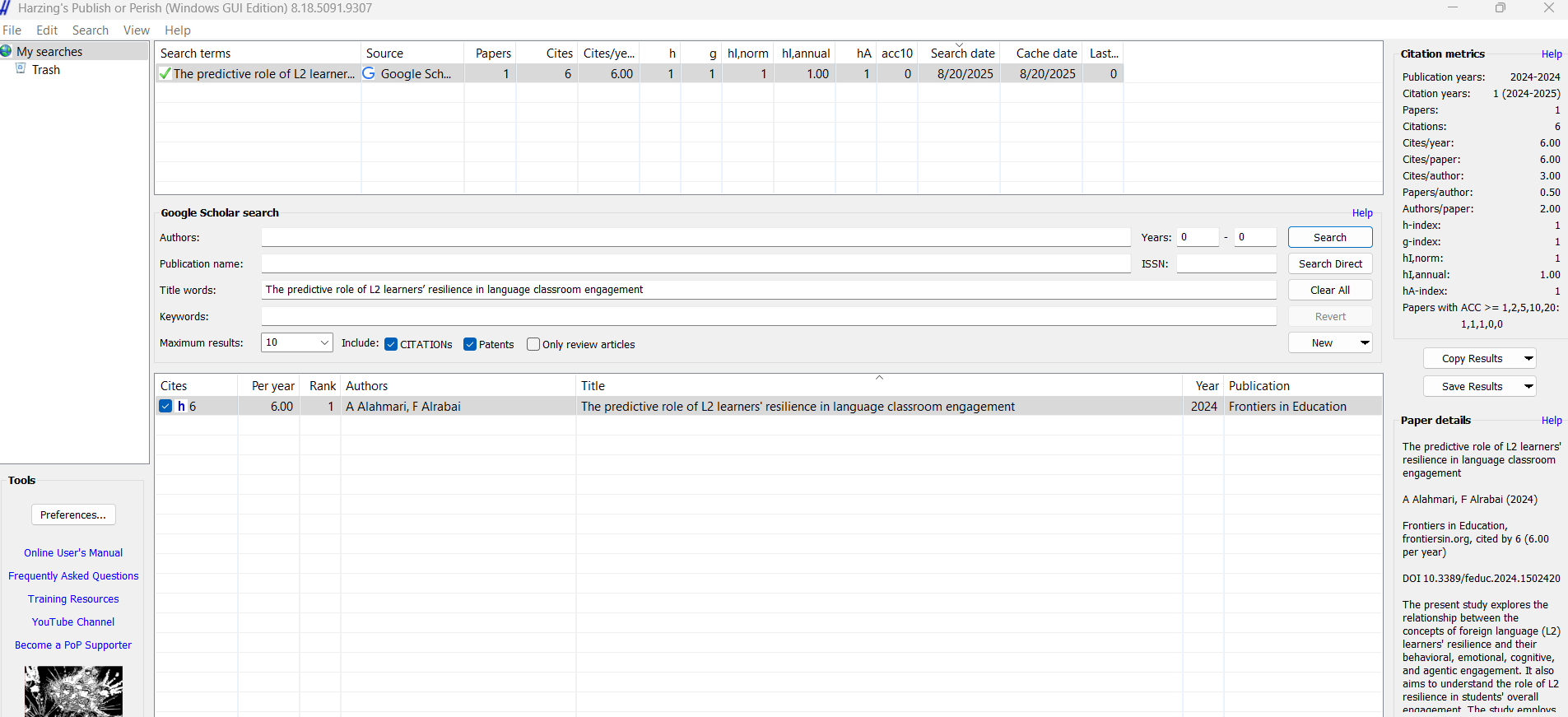Open the Help menu
Image resolution: width=1568 pixels, height=717 pixels.
[178, 30]
